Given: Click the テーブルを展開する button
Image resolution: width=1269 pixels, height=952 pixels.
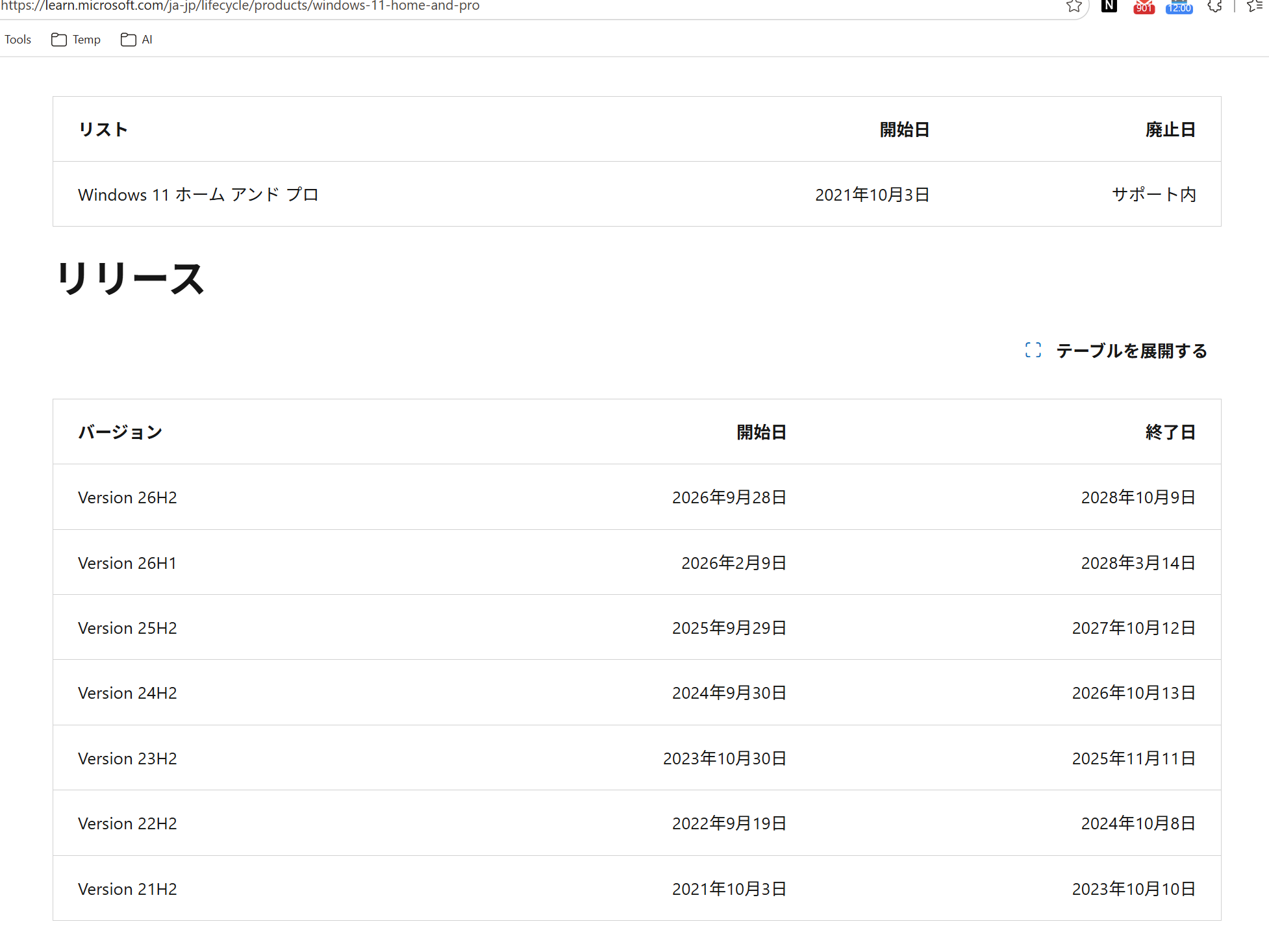Looking at the screenshot, I should coord(1116,351).
